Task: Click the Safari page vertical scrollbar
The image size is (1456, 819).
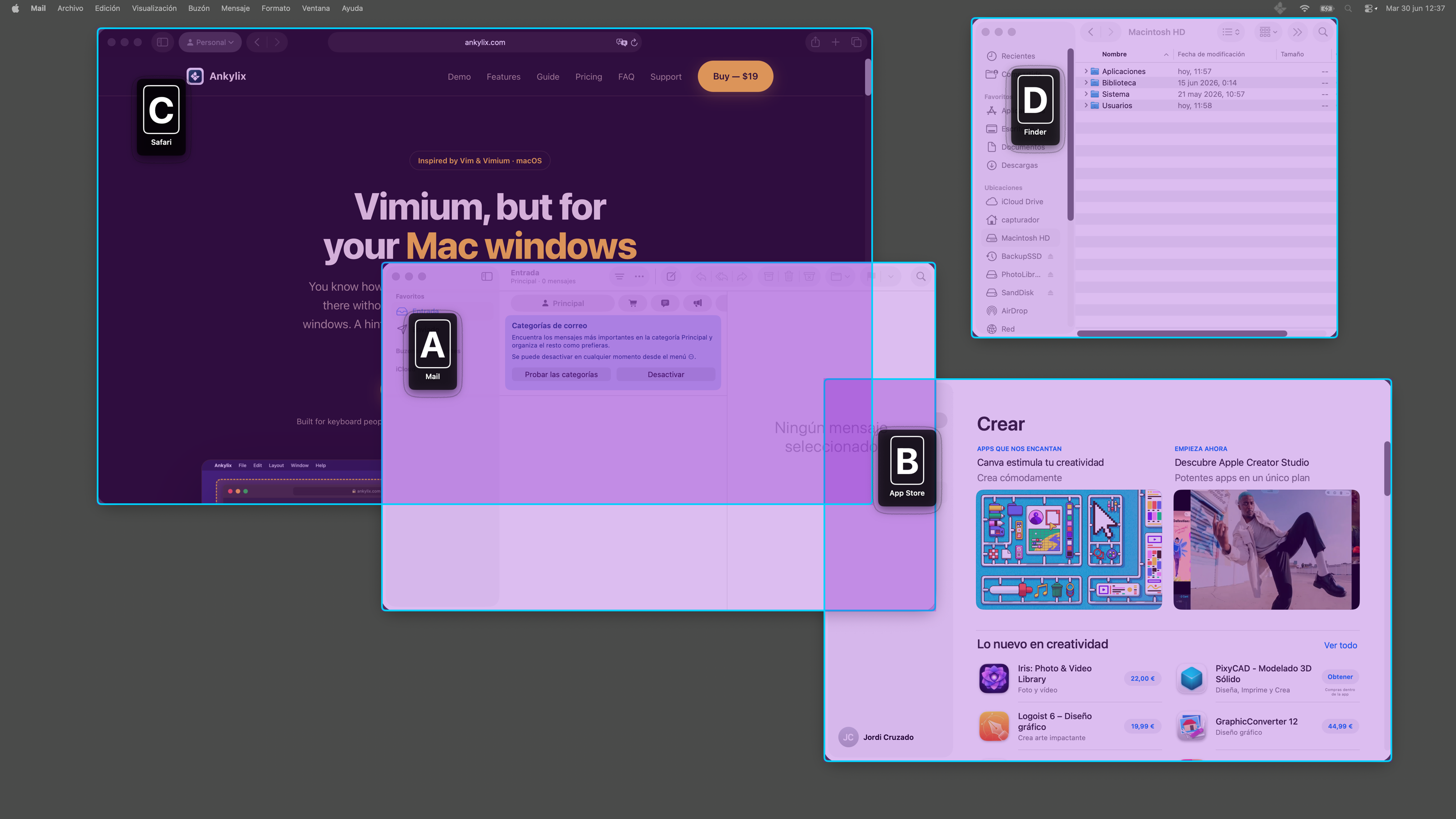Action: point(868,77)
